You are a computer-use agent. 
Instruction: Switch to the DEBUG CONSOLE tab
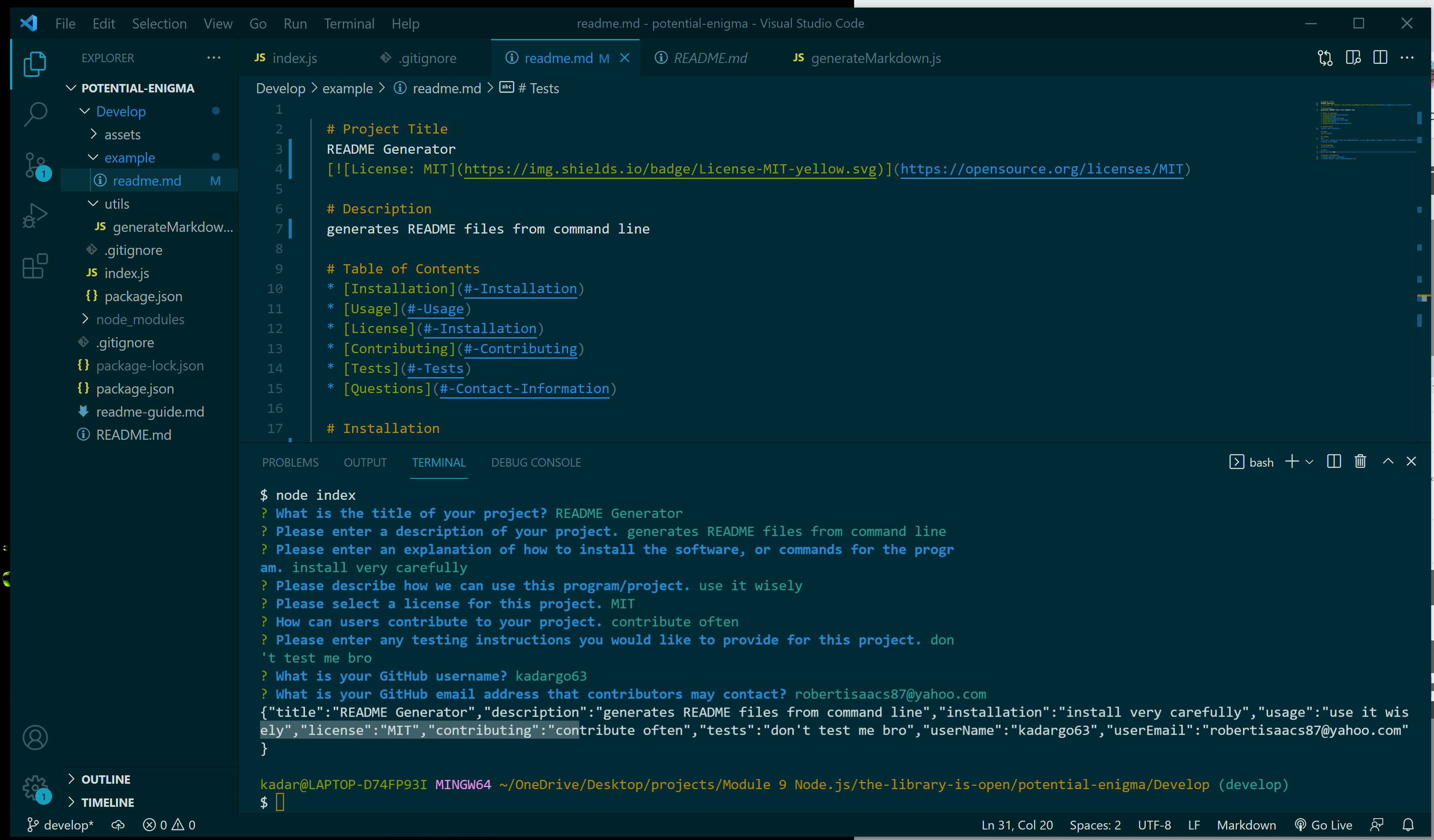536,462
